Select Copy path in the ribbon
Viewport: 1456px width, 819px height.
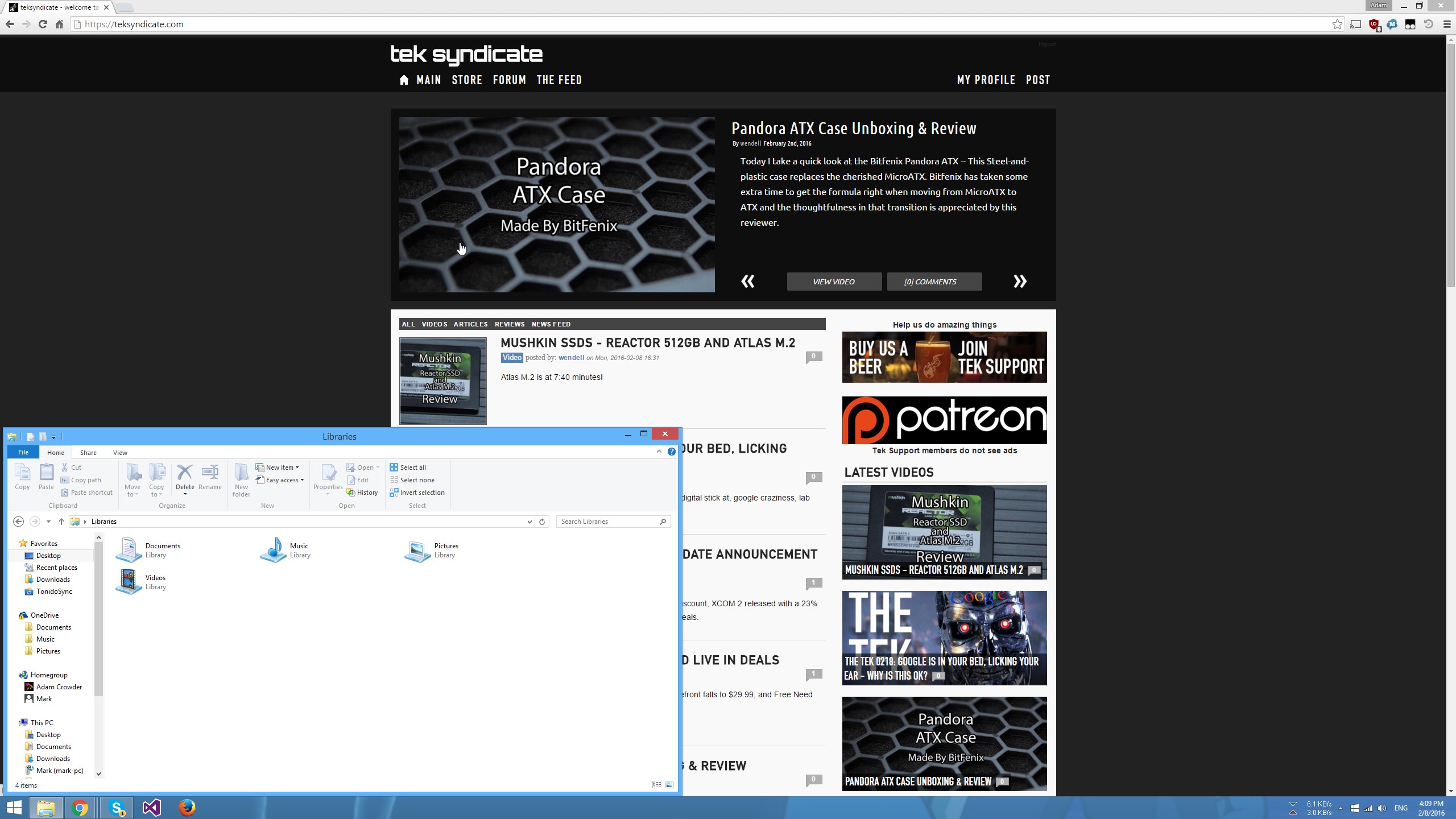point(81,480)
